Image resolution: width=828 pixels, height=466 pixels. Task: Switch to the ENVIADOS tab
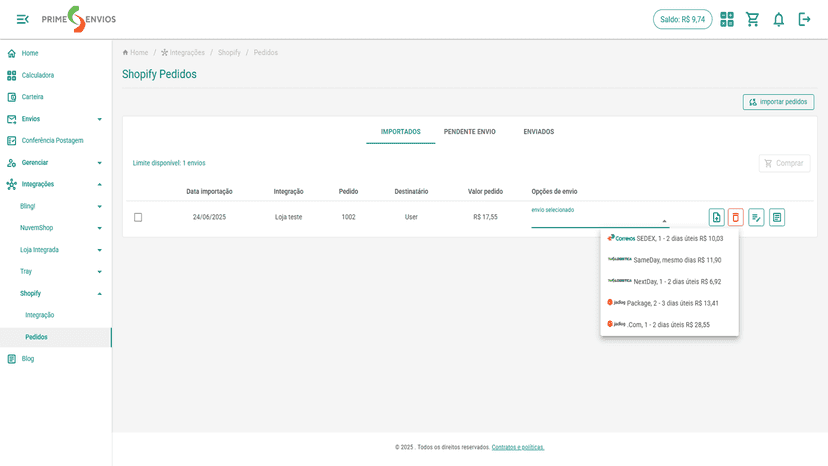point(539,132)
